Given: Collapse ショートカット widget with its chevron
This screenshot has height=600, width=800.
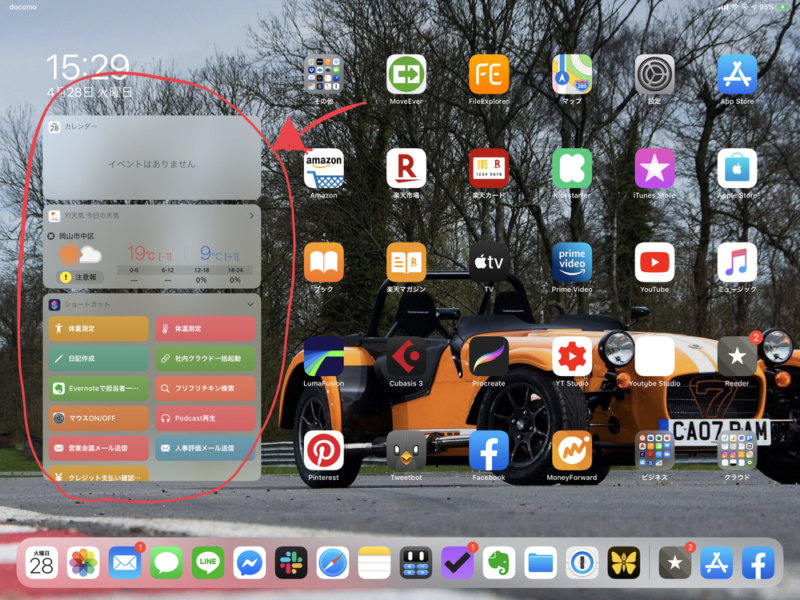Looking at the screenshot, I should (250, 304).
